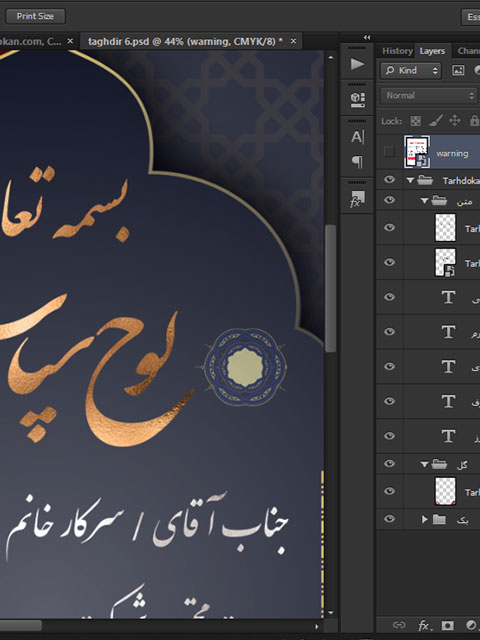
Task: Hide the Tarhdoka group with its eye
Action: (389, 180)
